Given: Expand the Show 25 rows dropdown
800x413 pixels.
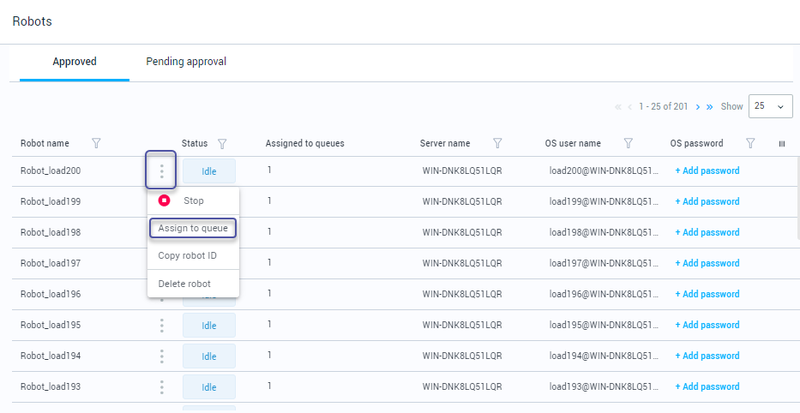Looking at the screenshot, I should pos(770,106).
